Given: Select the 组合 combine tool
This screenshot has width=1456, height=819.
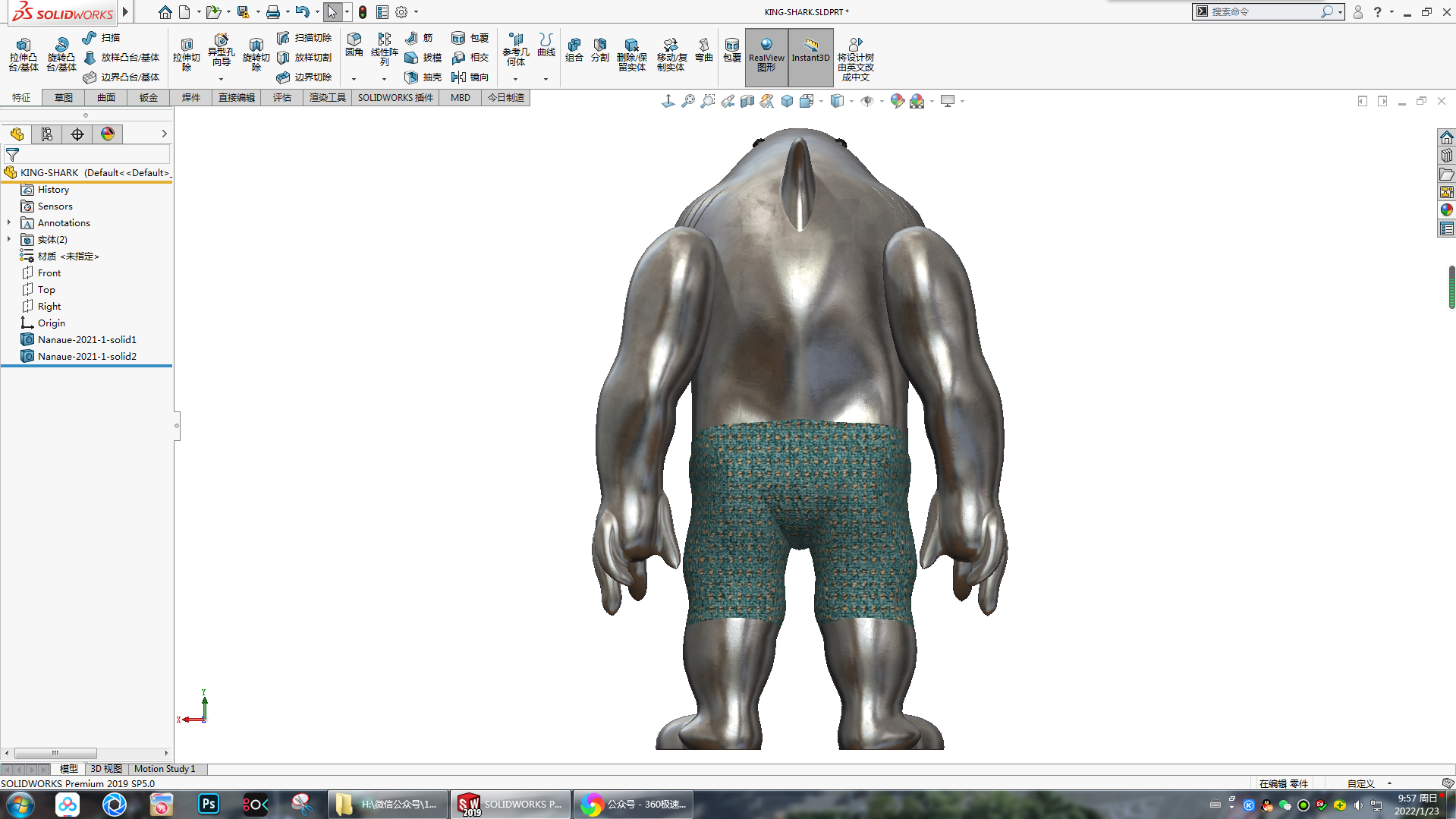Looking at the screenshot, I should 574,49.
